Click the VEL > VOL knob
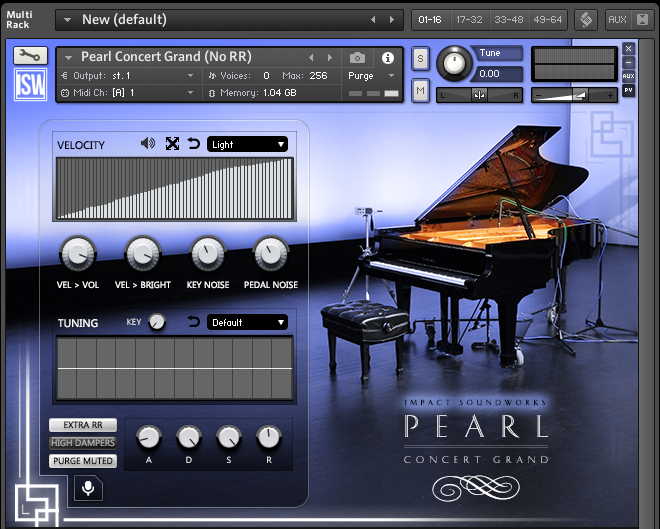 point(77,254)
